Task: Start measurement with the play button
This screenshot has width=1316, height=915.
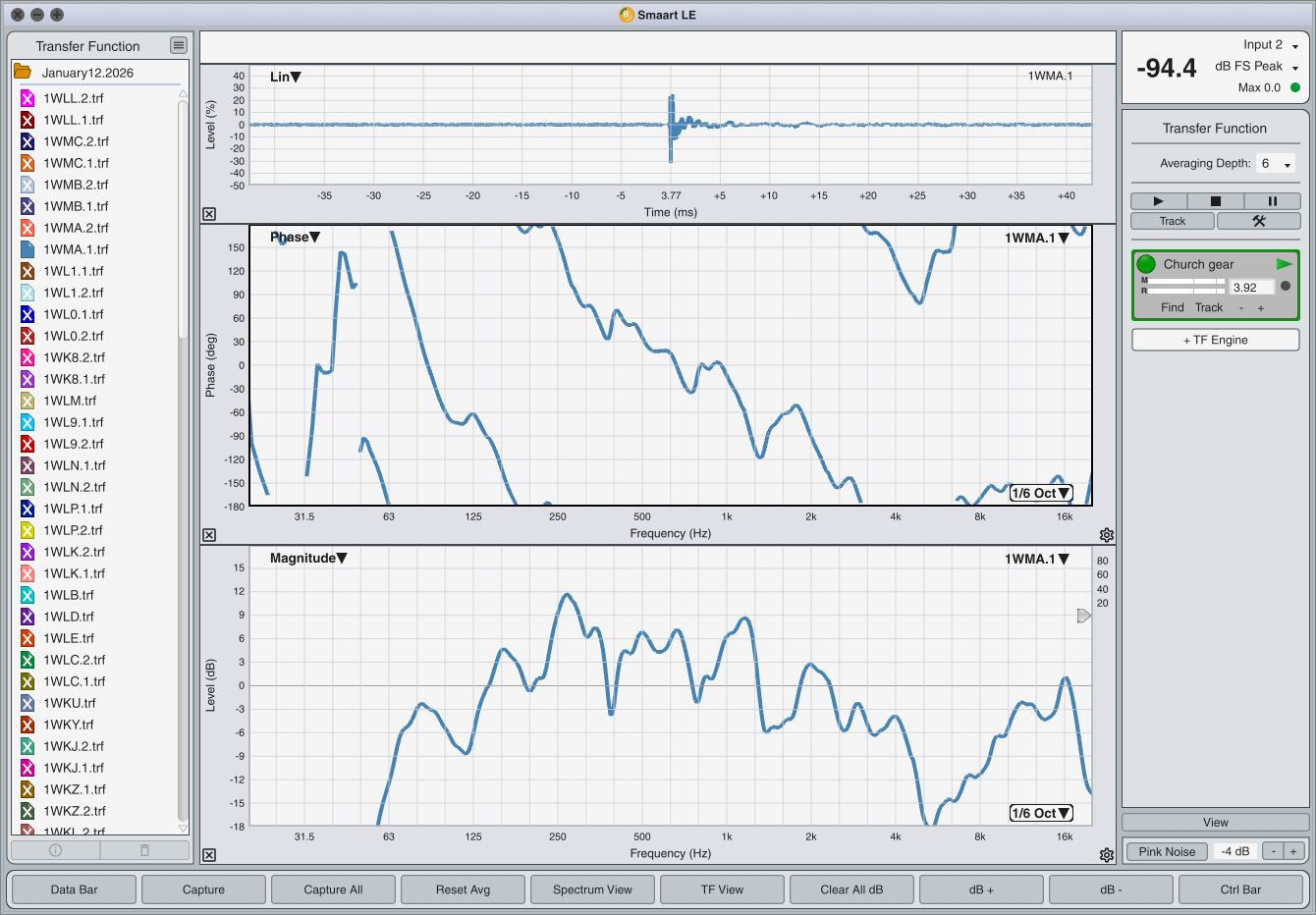Action: [x=1158, y=201]
